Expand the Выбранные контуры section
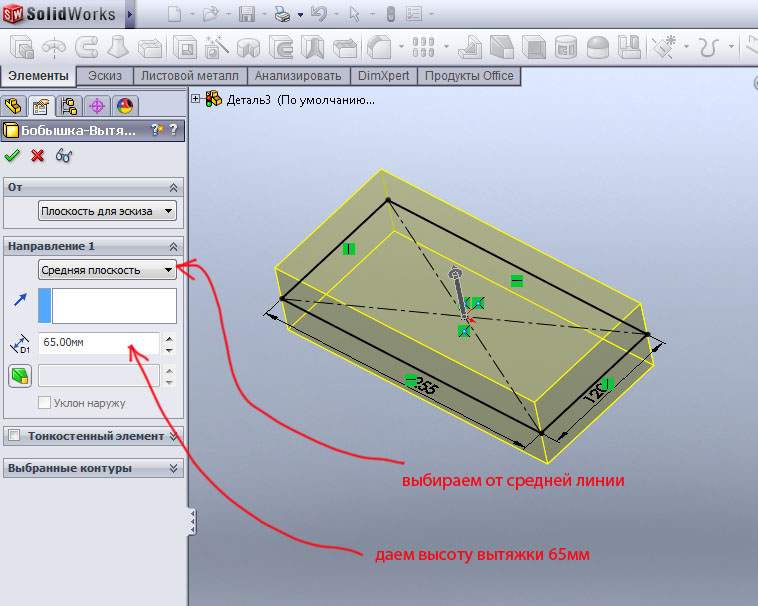Image resolution: width=758 pixels, height=606 pixels. 175,468
